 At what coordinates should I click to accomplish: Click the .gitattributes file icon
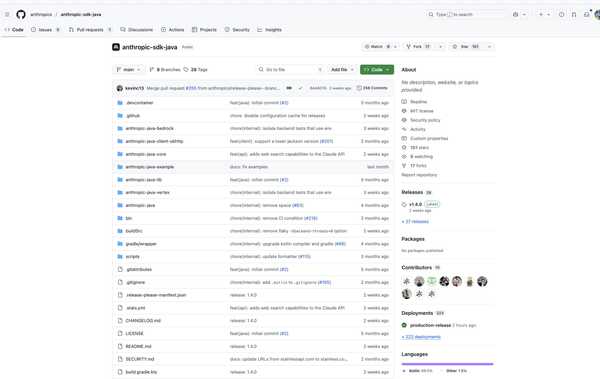click(x=120, y=270)
